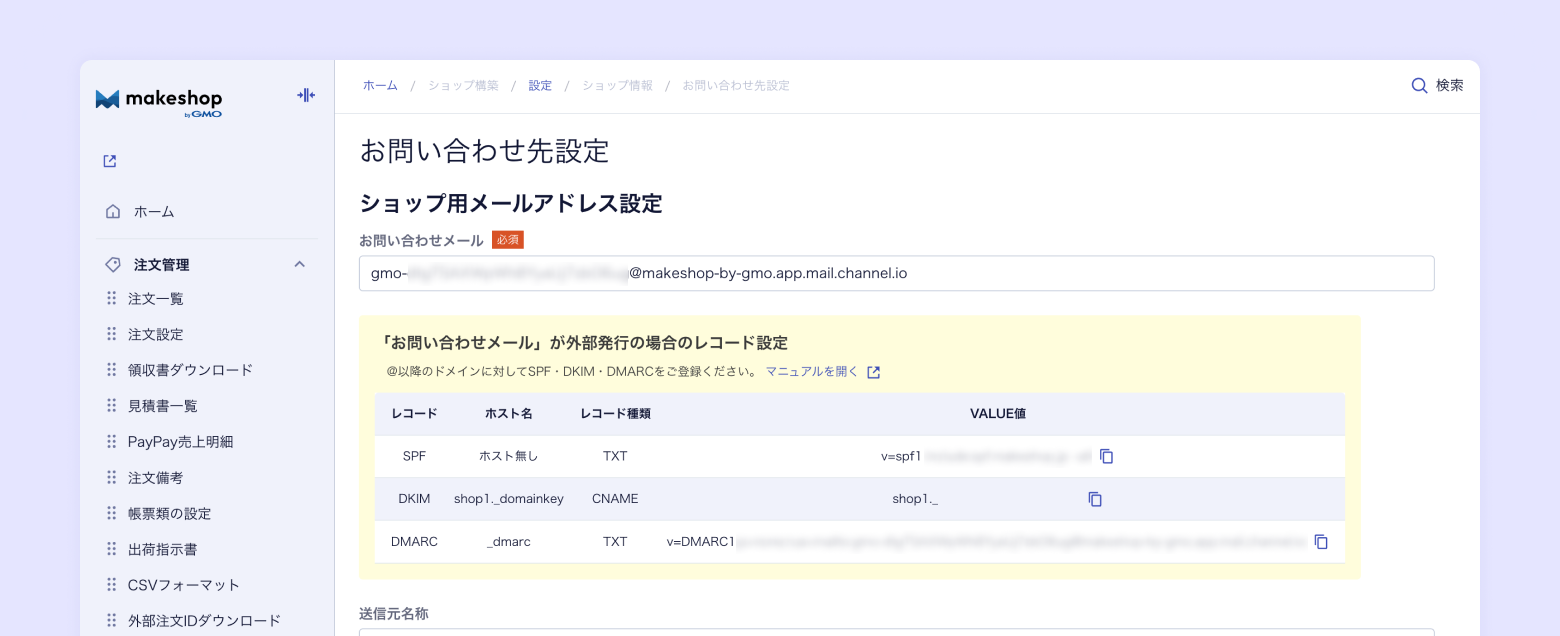Click drag handle beside 出荷指示書
This screenshot has height=636, width=1560.
111,549
